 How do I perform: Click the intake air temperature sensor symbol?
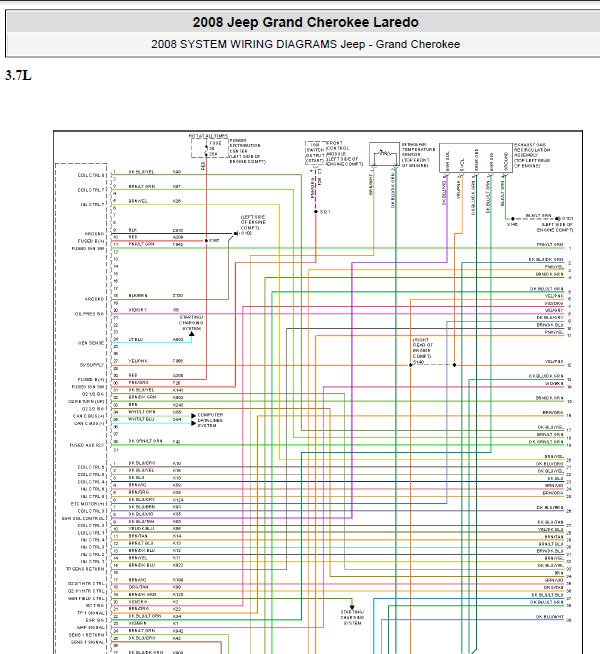point(383,155)
